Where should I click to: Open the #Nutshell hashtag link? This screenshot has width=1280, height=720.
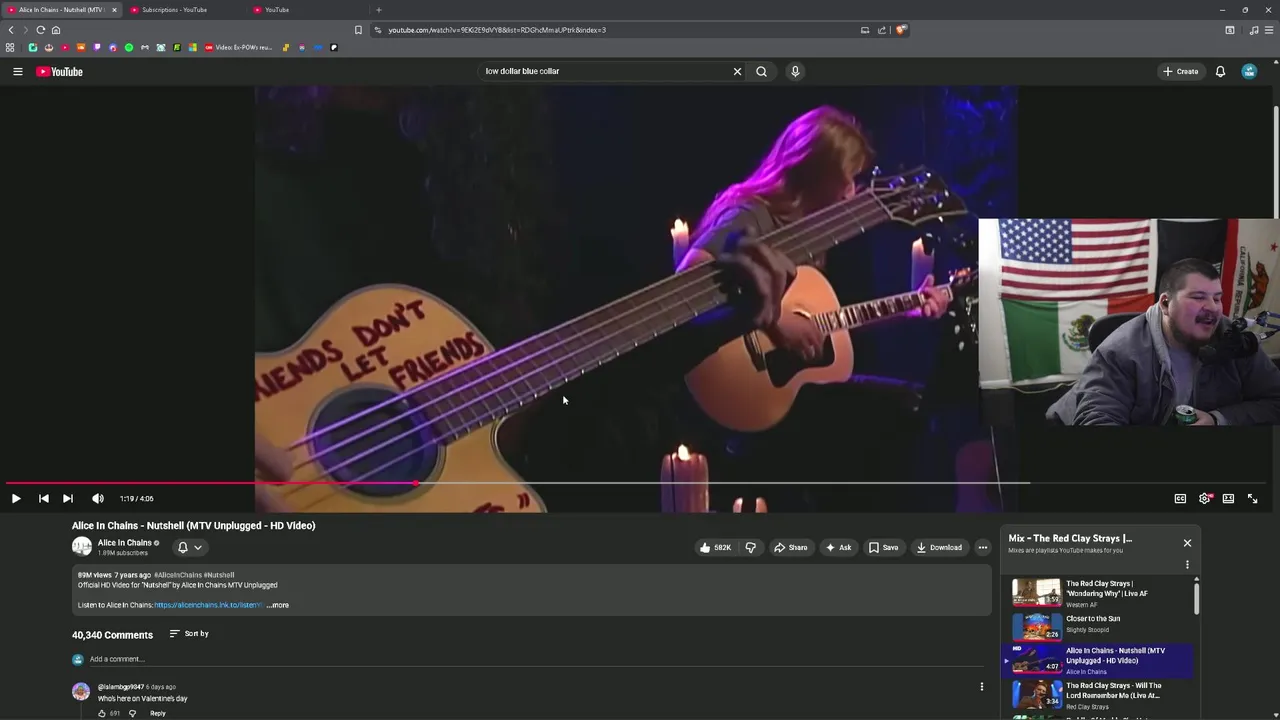[x=218, y=575]
